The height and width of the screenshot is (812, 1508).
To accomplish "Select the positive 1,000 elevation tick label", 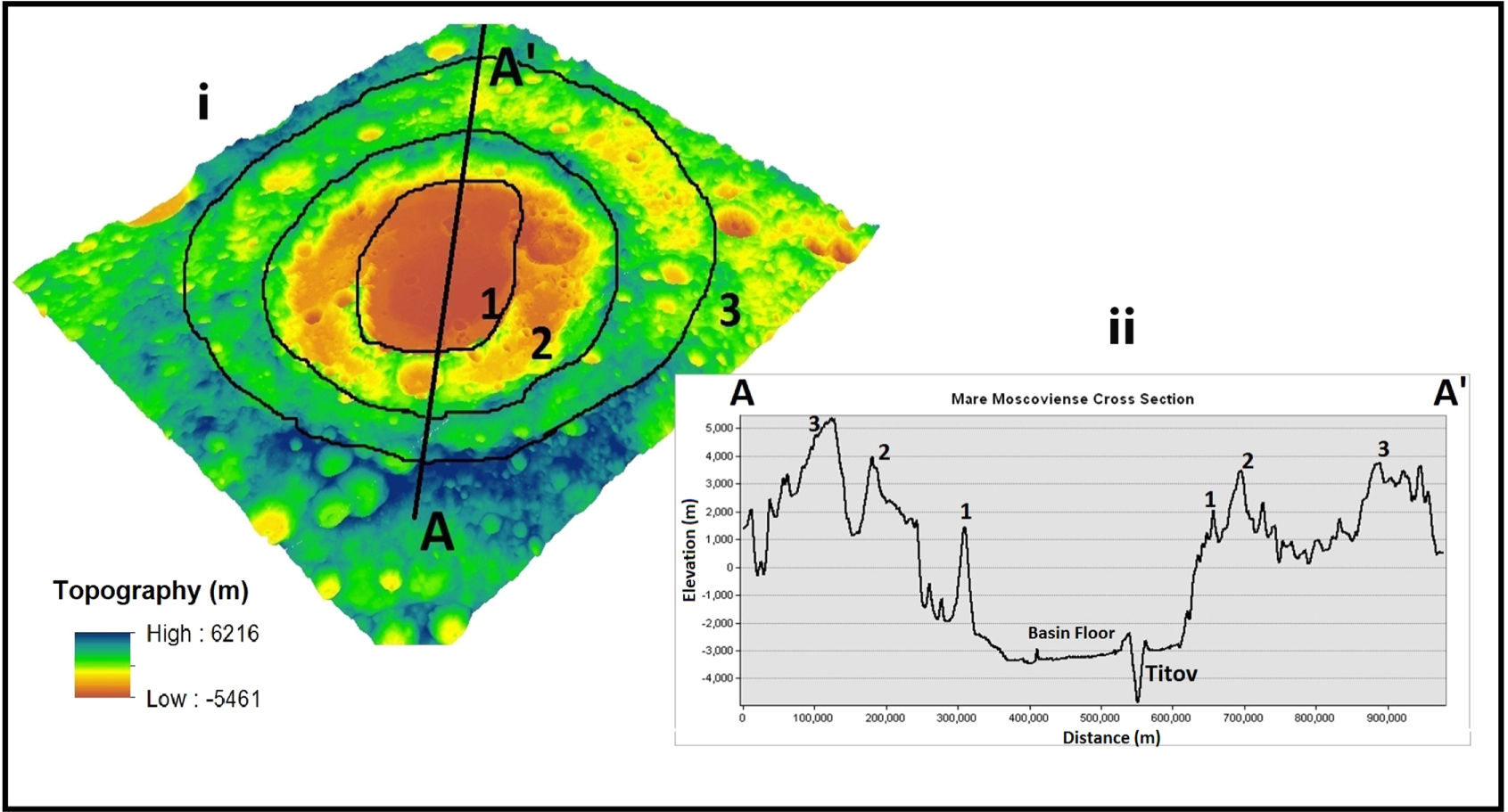I will point(718,539).
